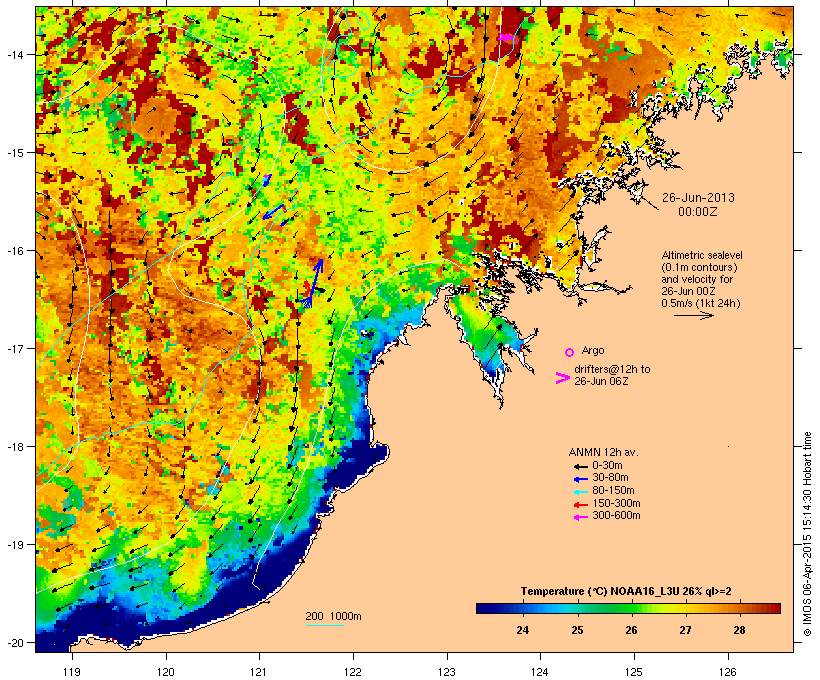820x680 pixels.
Task: Click the colorbar tick label 24
Action: tap(522, 630)
